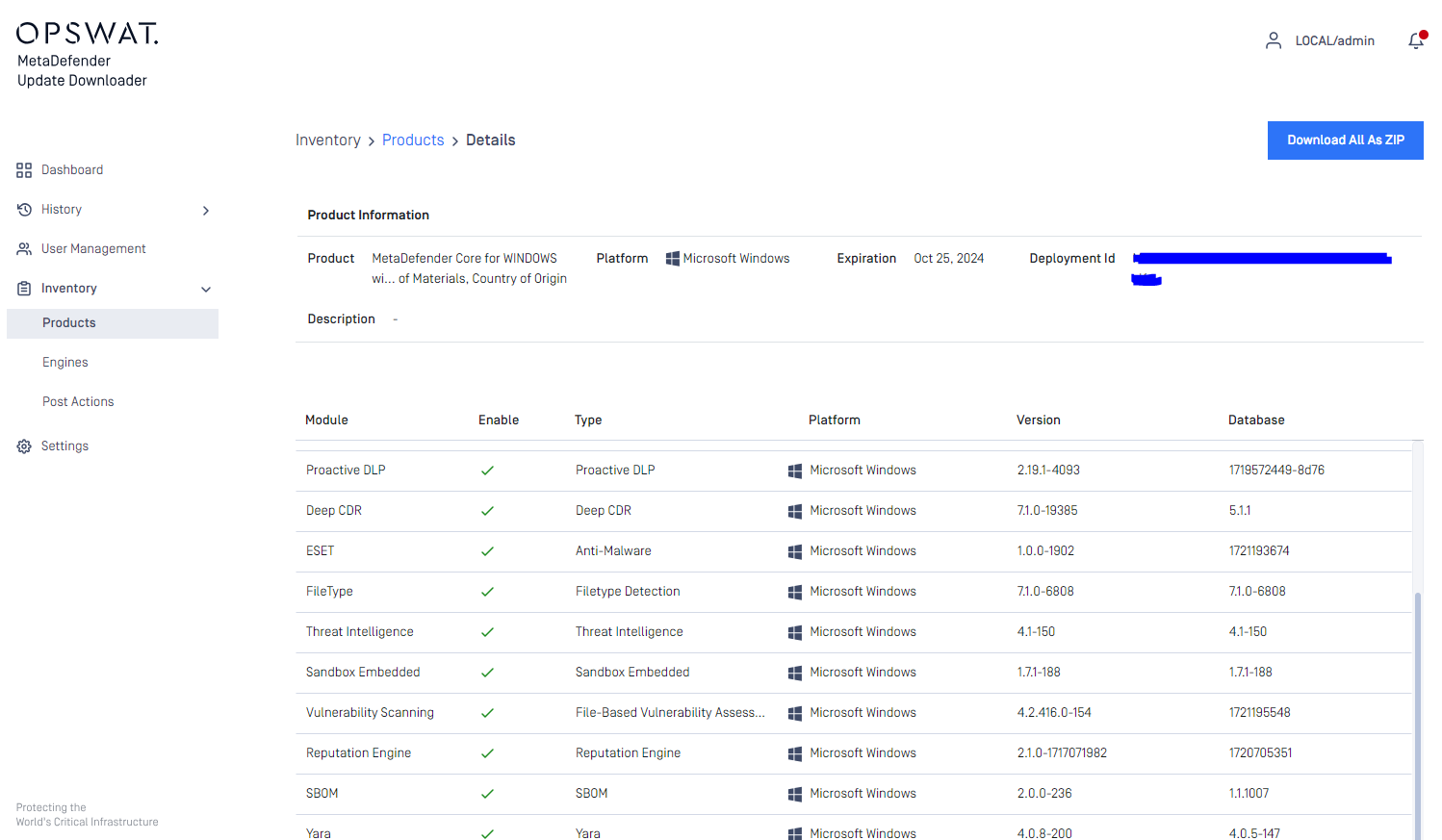Click database value 1.1.1007 for SBOM
This screenshot has width=1442, height=840.
(1249, 794)
